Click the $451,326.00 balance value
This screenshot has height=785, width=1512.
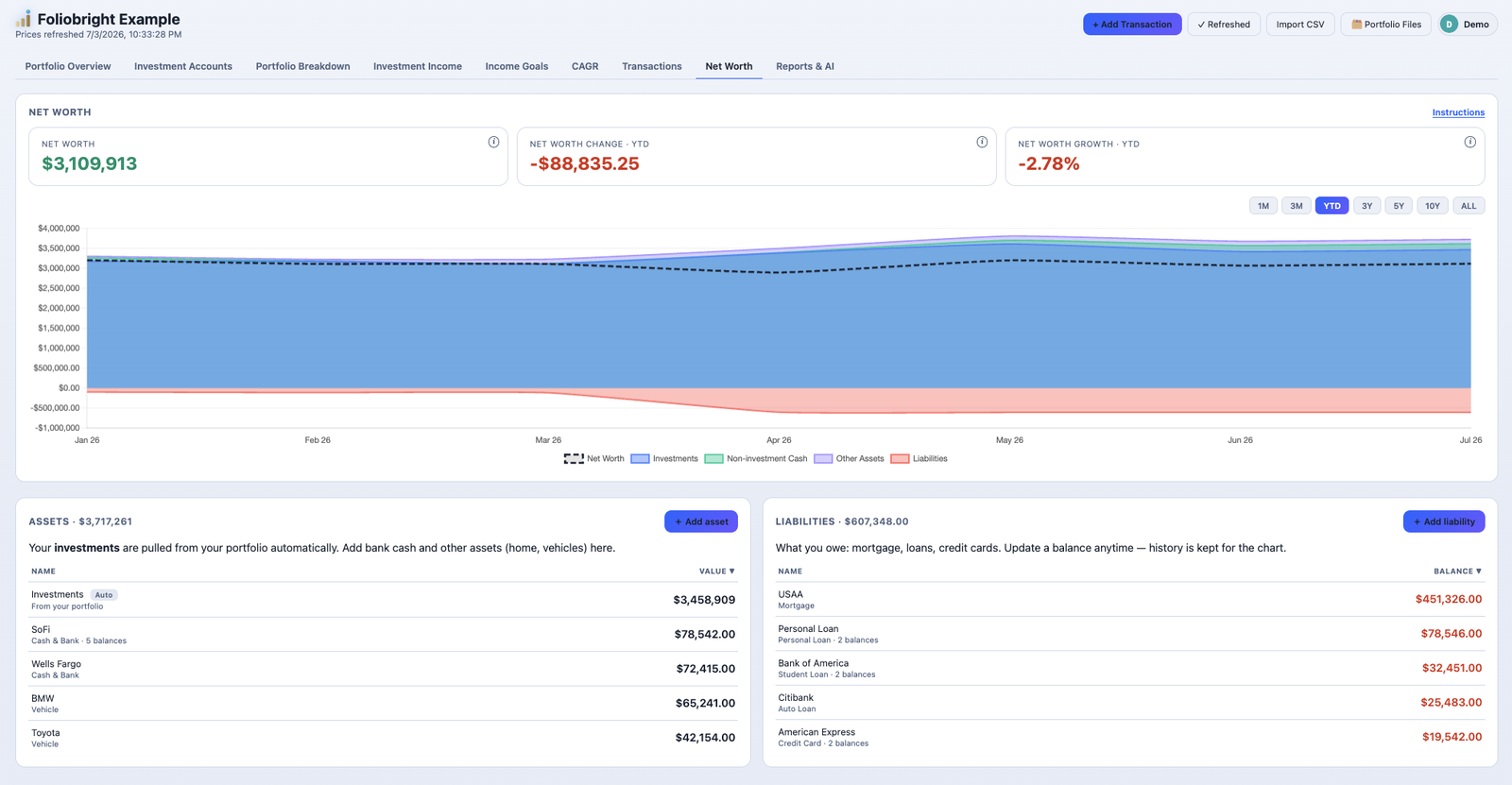click(1449, 599)
